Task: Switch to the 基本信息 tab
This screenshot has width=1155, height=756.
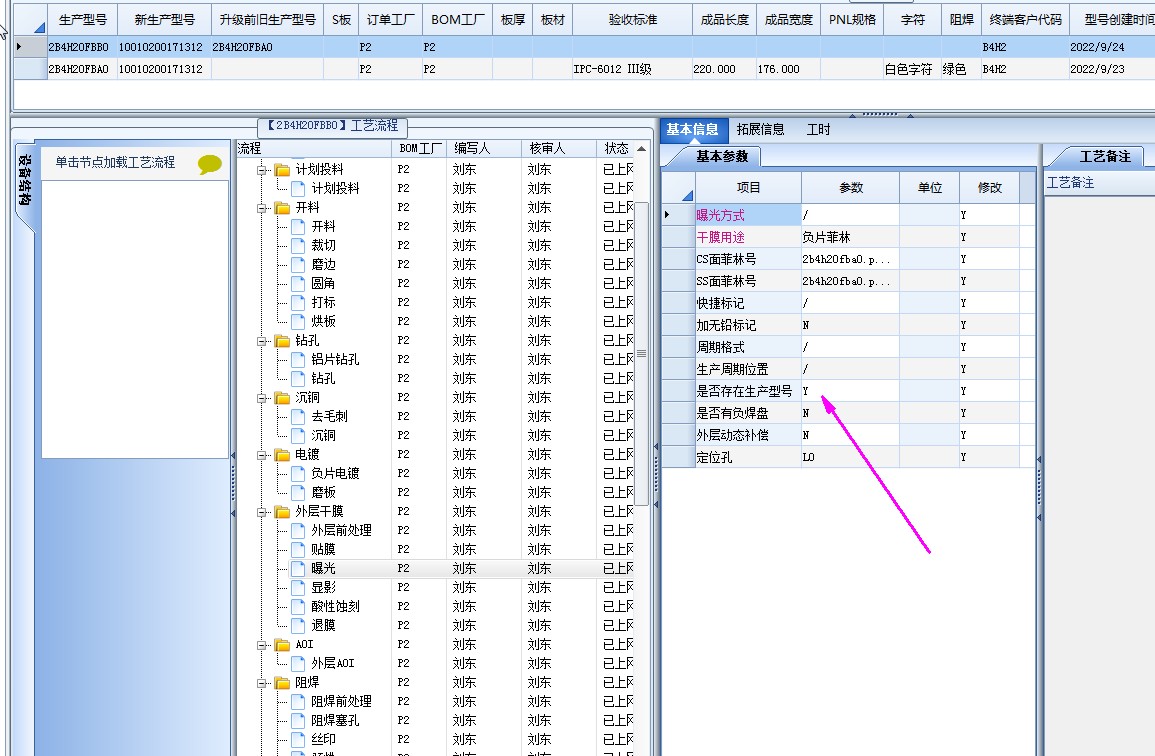Action: pyautogui.click(x=692, y=130)
